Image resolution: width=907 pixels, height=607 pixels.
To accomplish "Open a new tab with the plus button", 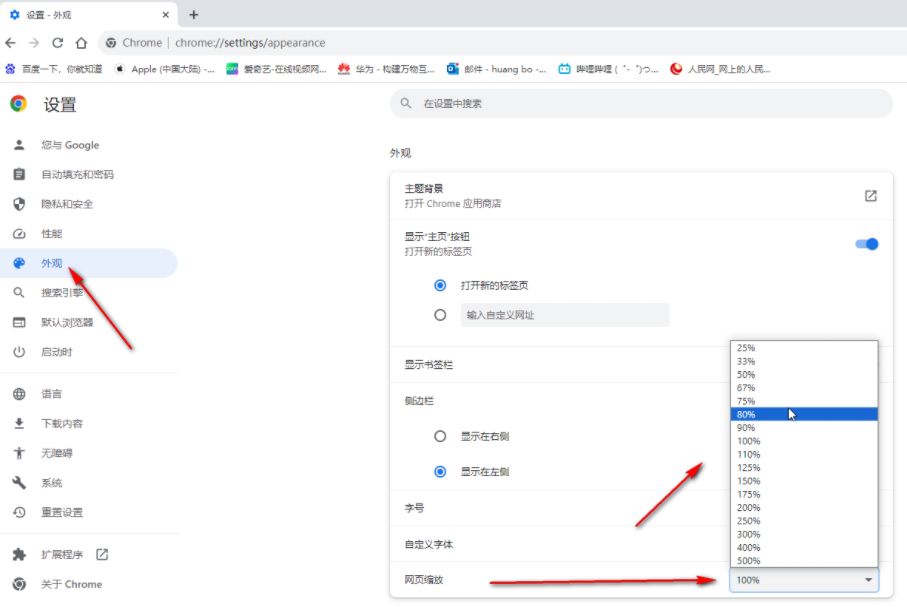I will click(194, 14).
